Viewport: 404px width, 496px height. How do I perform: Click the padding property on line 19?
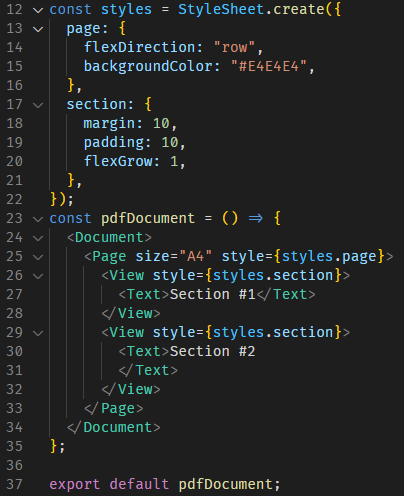click(113, 142)
